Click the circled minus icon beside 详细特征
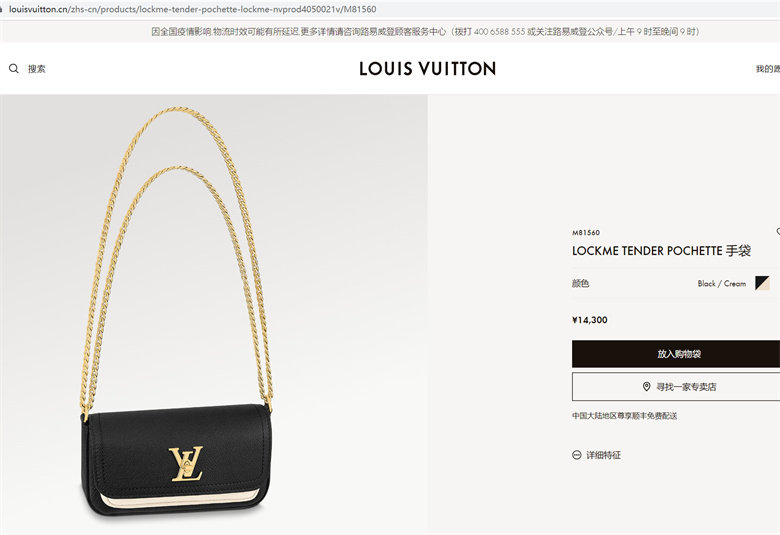This screenshot has width=780, height=535. (x=577, y=455)
